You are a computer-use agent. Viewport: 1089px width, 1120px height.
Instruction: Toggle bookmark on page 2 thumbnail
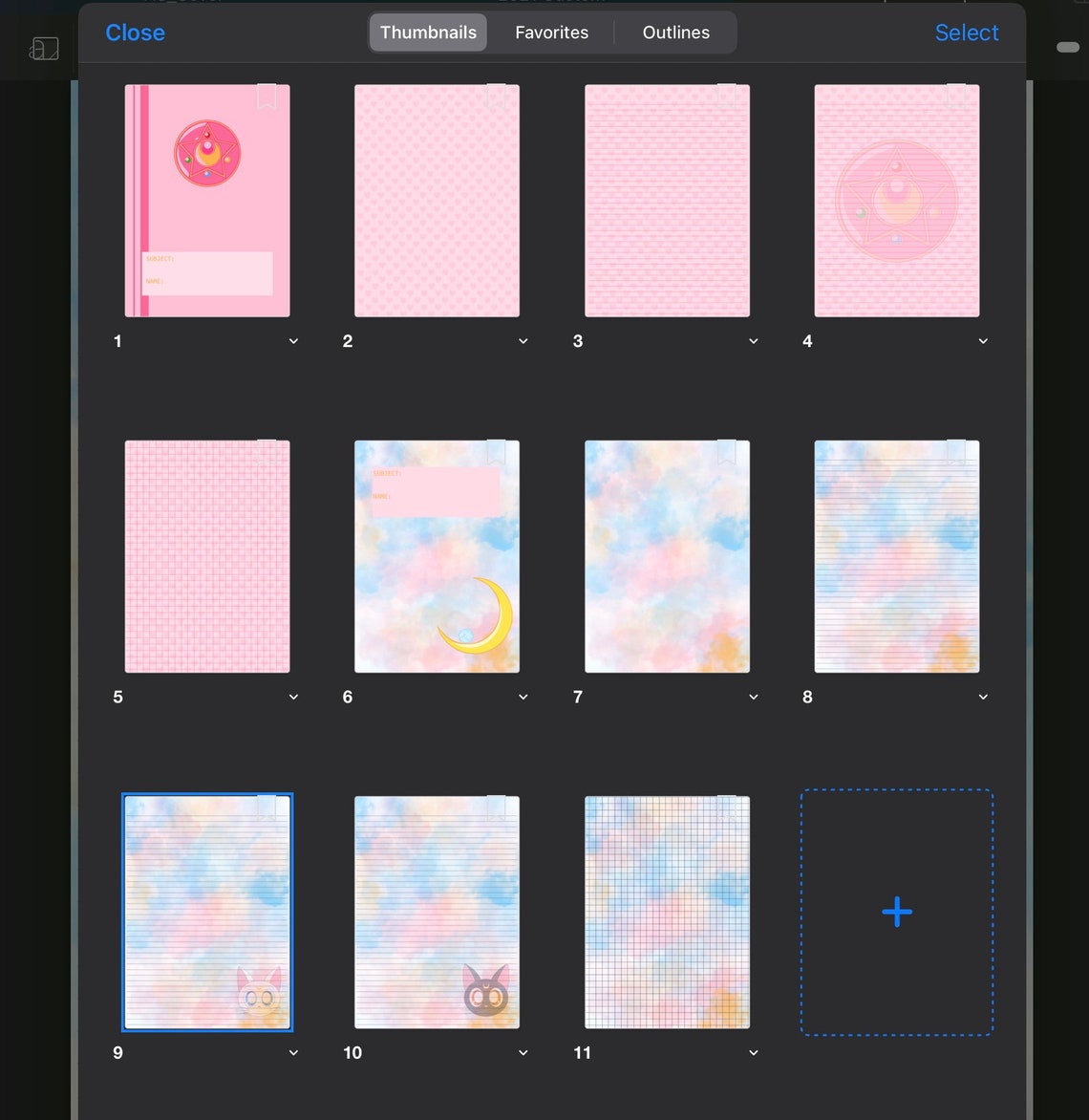point(497,97)
